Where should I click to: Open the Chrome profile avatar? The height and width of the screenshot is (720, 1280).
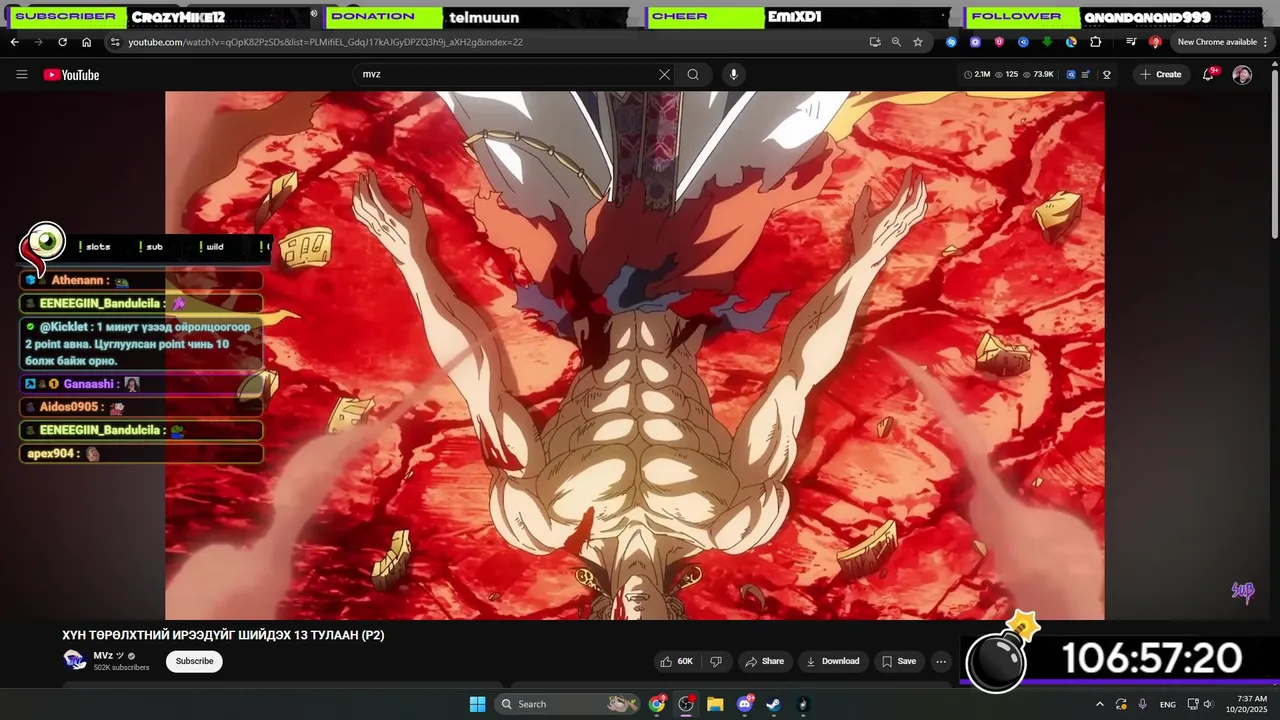click(x=1155, y=42)
